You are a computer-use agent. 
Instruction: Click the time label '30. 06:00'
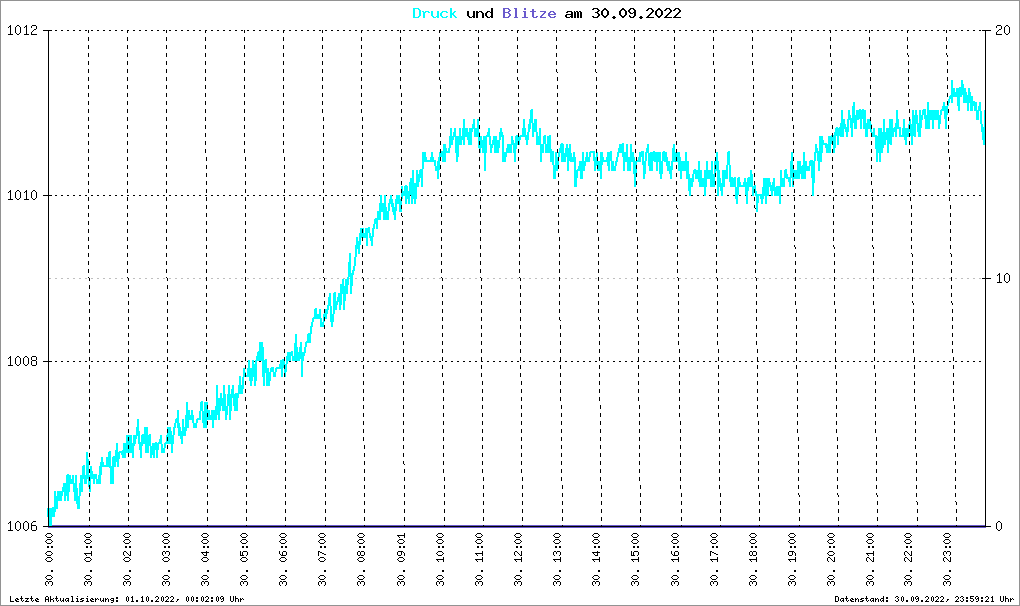pos(284,560)
